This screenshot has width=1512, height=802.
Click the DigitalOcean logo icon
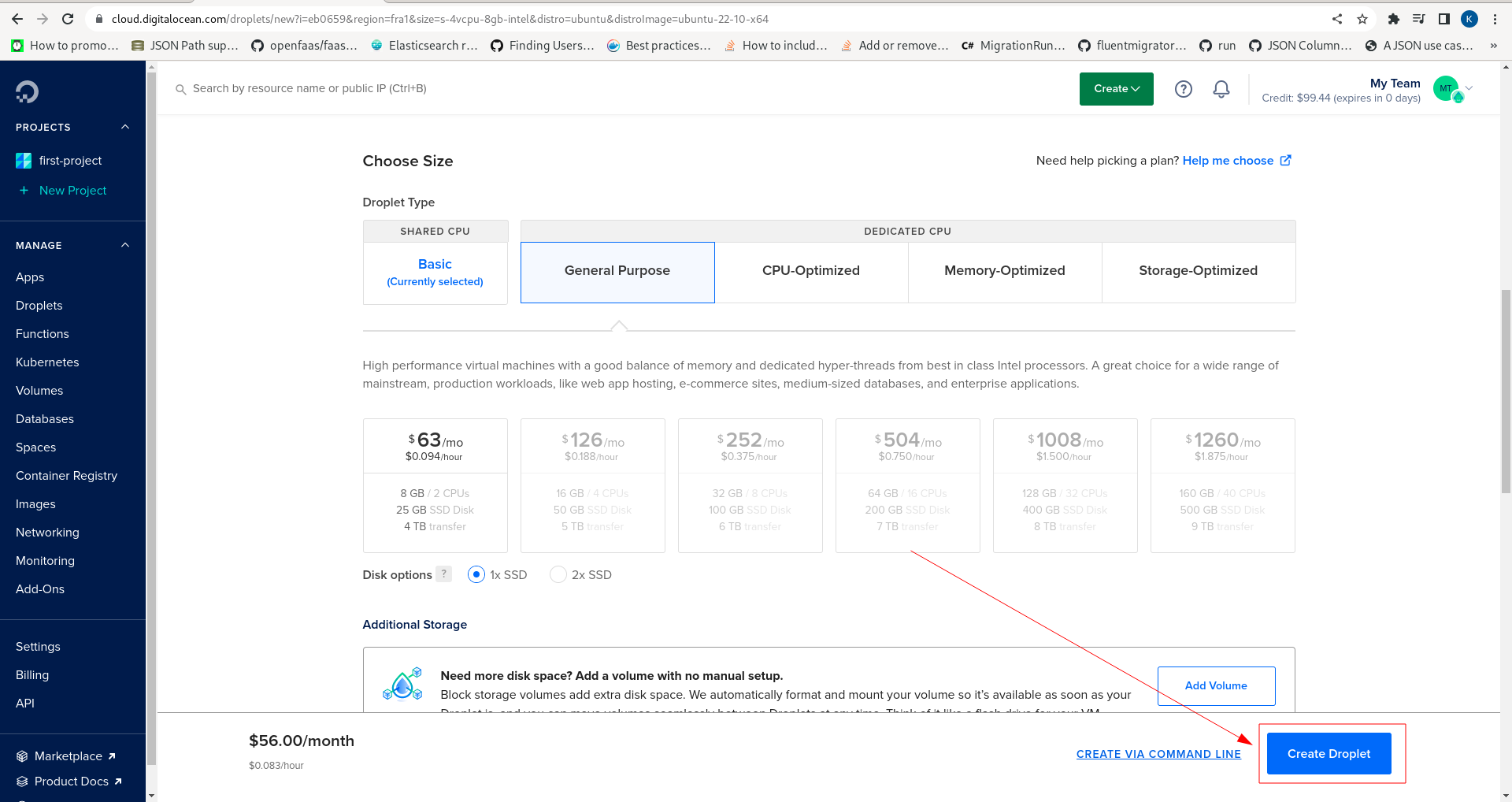pyautogui.click(x=27, y=92)
